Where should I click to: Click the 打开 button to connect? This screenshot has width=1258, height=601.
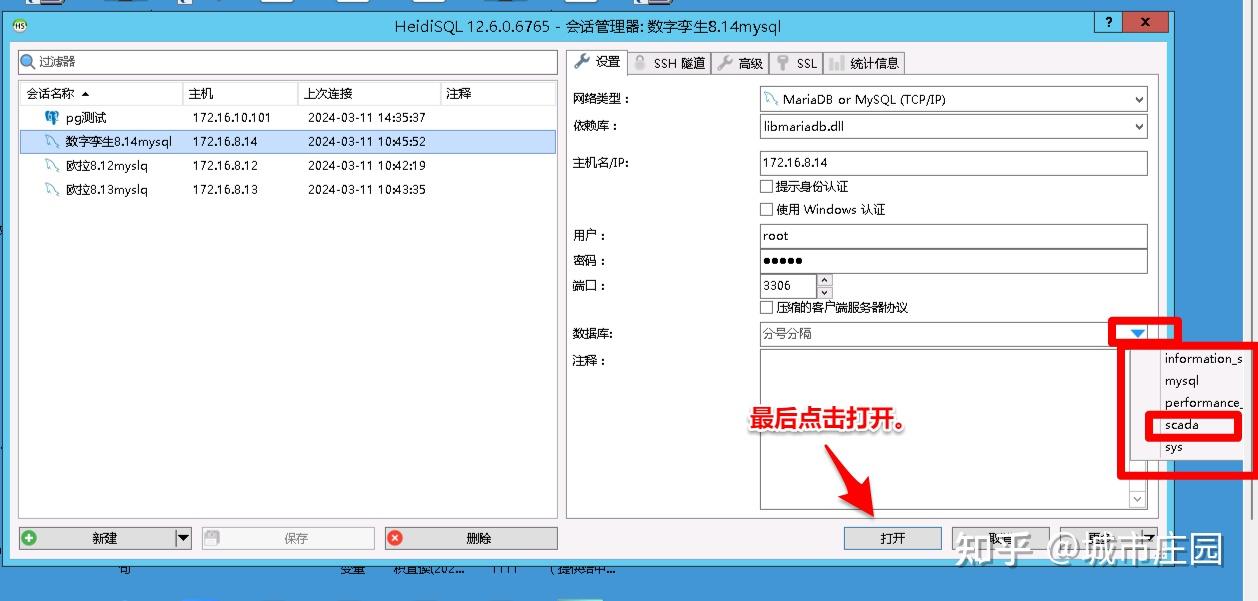click(891, 537)
